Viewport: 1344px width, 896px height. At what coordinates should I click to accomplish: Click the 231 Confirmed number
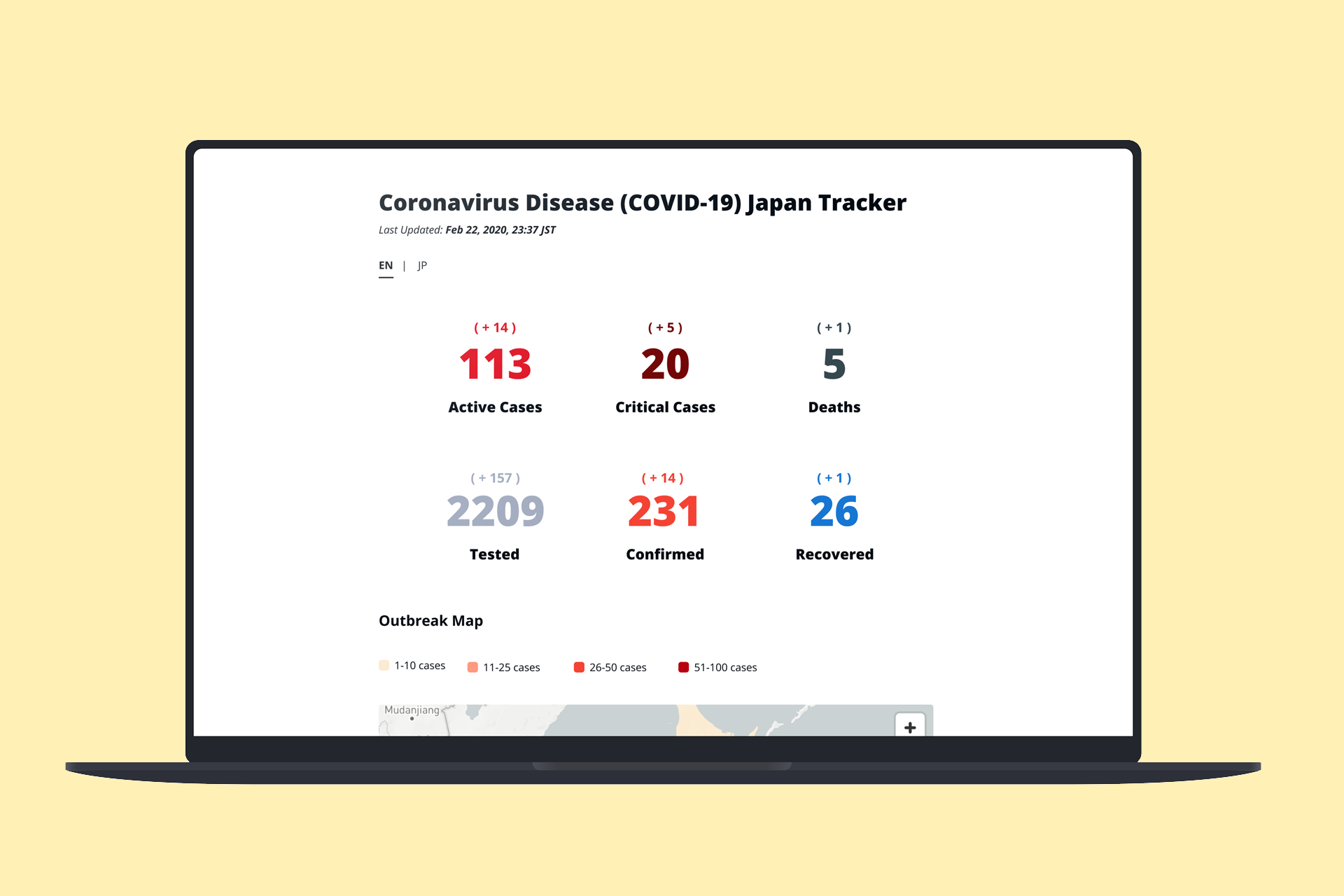click(664, 511)
